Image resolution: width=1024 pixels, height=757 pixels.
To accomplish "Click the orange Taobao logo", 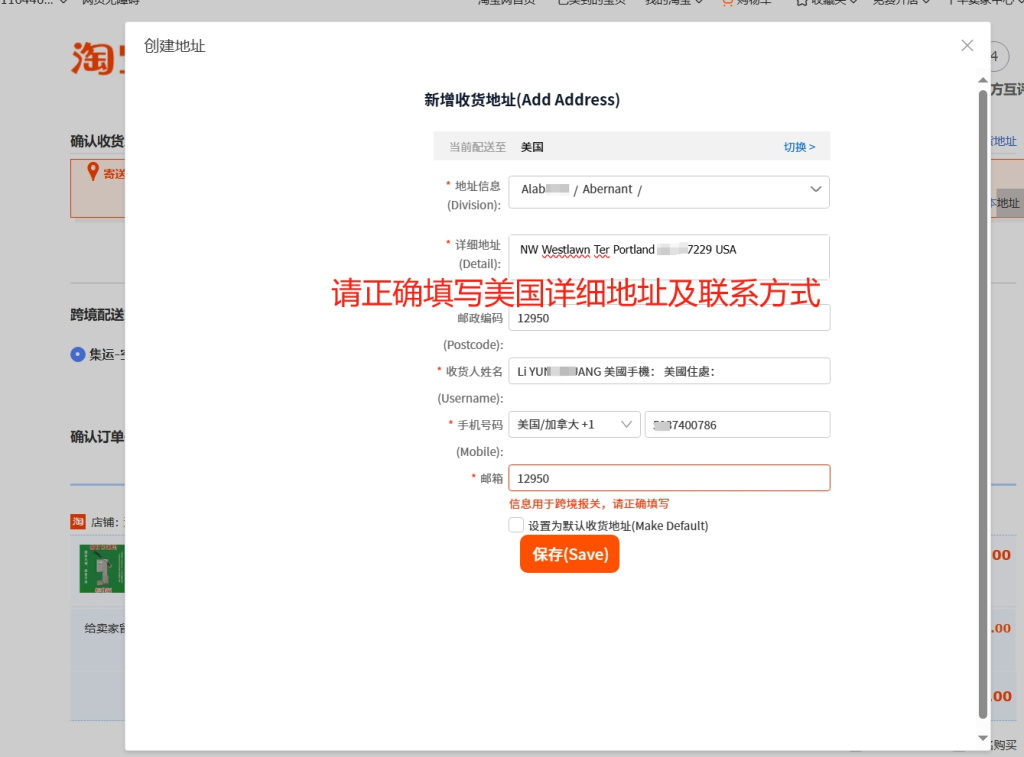I will 97,59.
